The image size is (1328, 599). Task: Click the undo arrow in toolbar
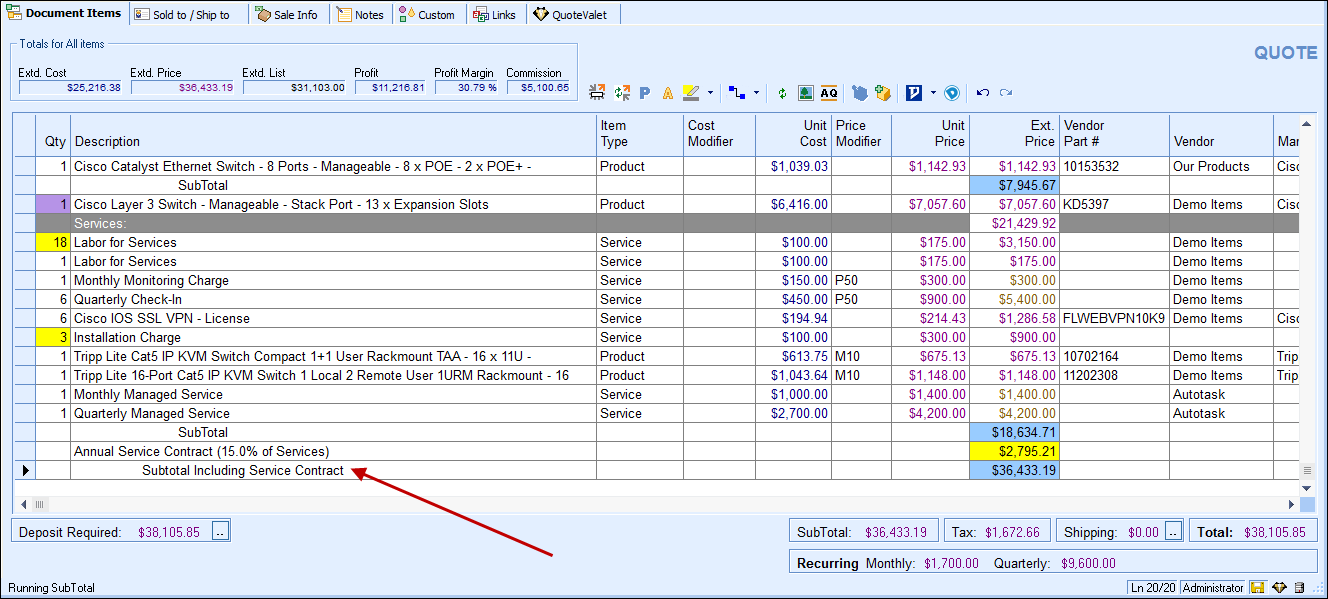(983, 93)
